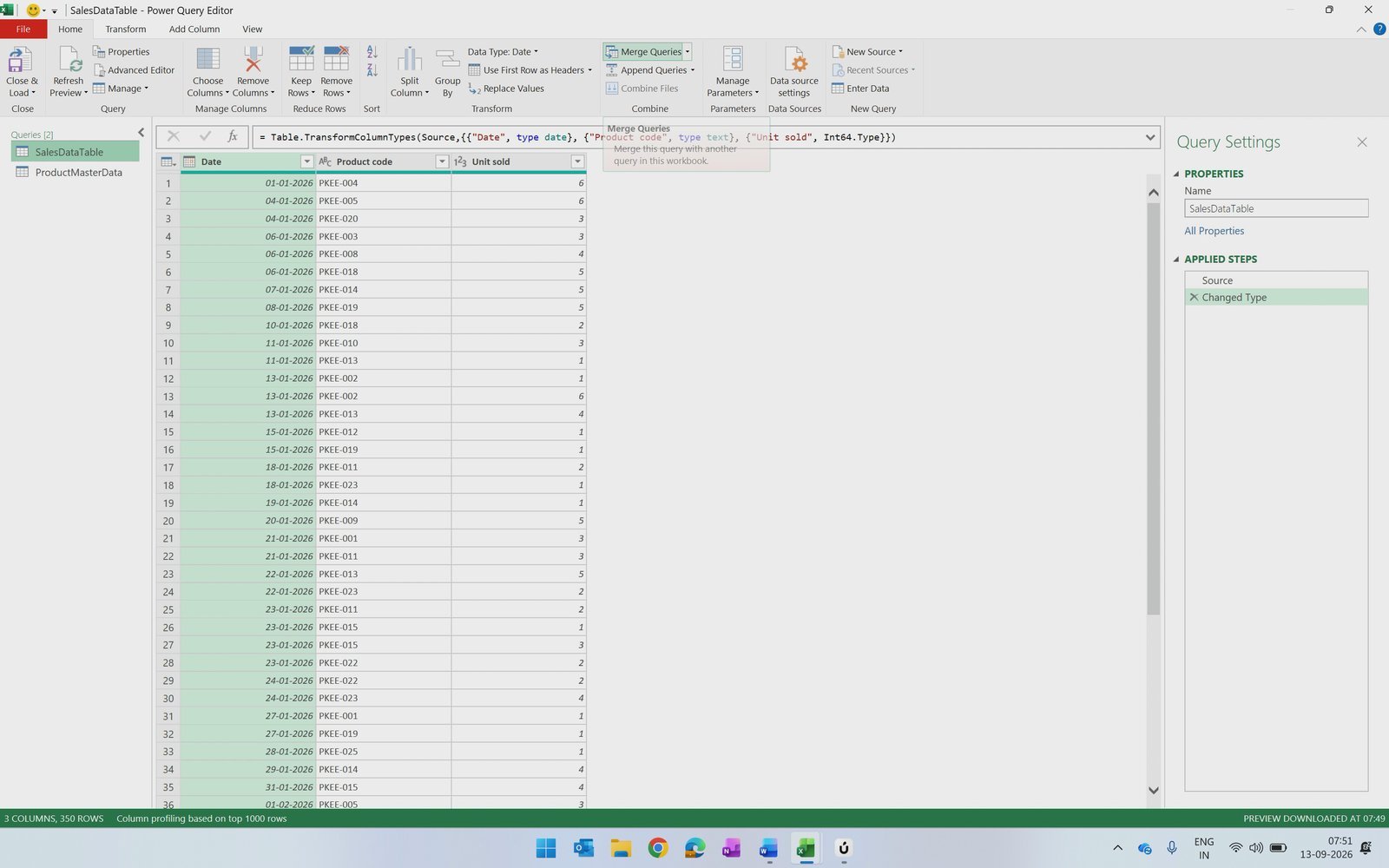Screen dimensions: 1389x868
Task: Open File Explorer from taskbar
Action: (x=621, y=848)
